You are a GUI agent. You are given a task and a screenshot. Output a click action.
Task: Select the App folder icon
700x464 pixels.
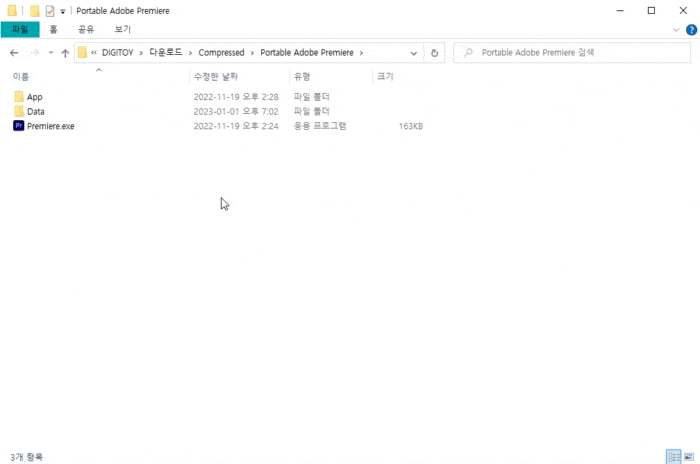19,96
